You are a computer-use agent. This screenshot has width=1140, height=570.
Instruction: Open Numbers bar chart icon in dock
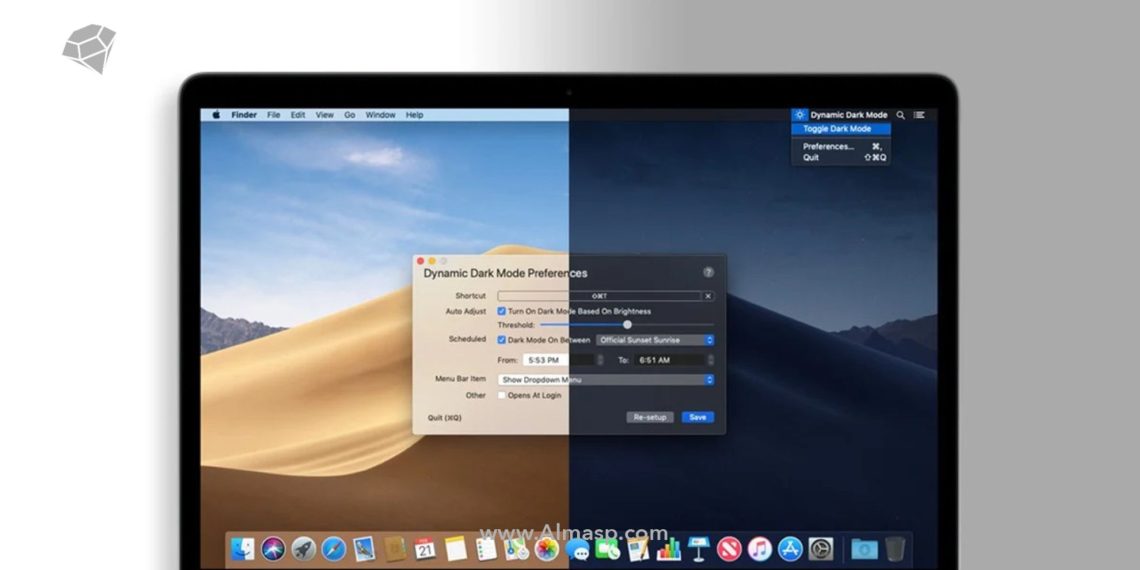point(668,549)
